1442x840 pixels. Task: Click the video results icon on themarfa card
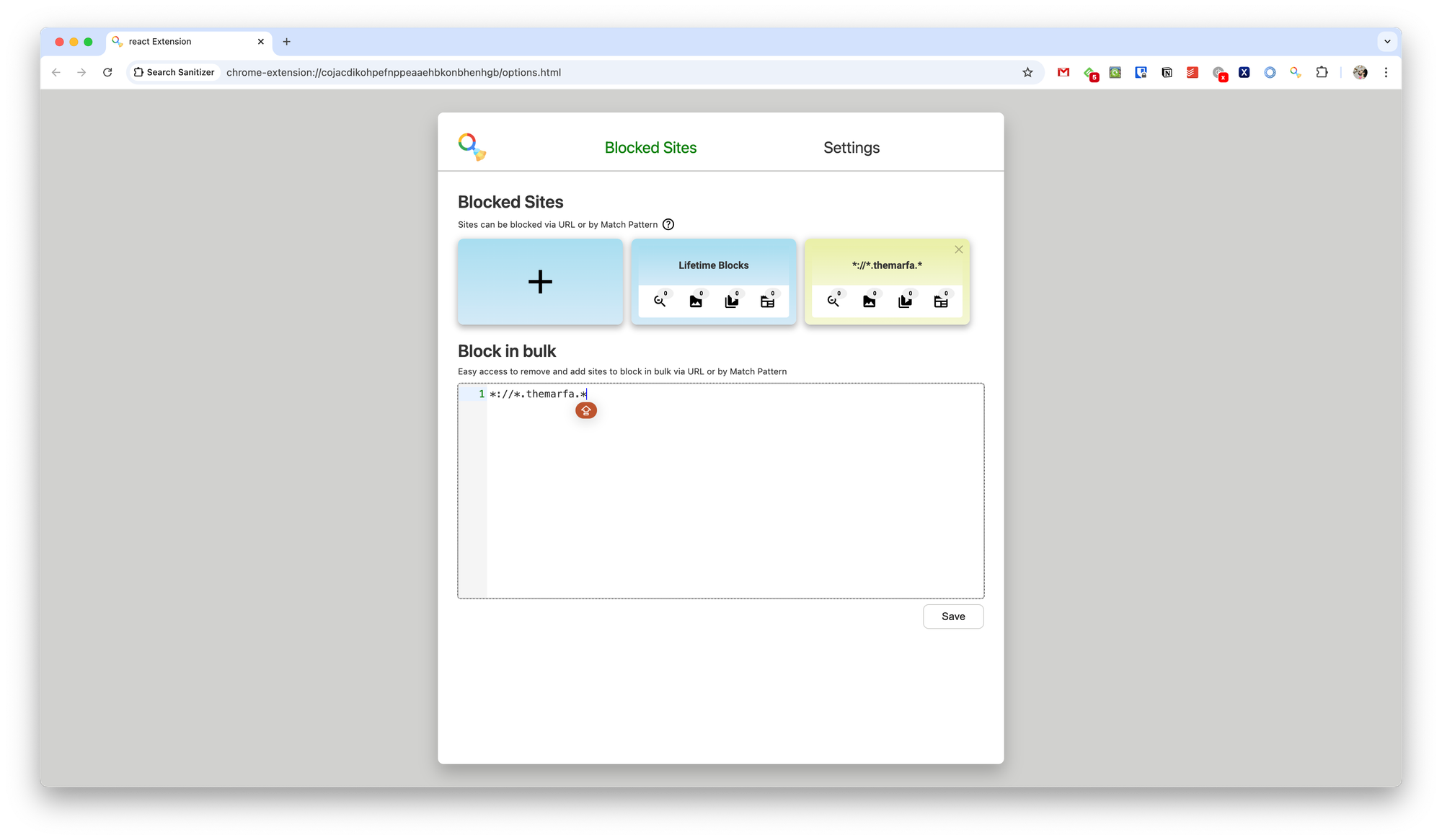coord(905,301)
